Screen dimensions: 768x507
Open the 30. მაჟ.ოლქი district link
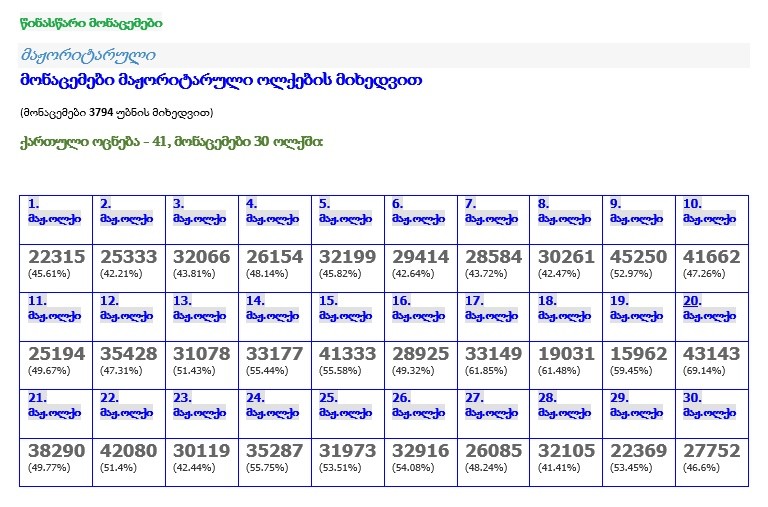tap(709, 405)
